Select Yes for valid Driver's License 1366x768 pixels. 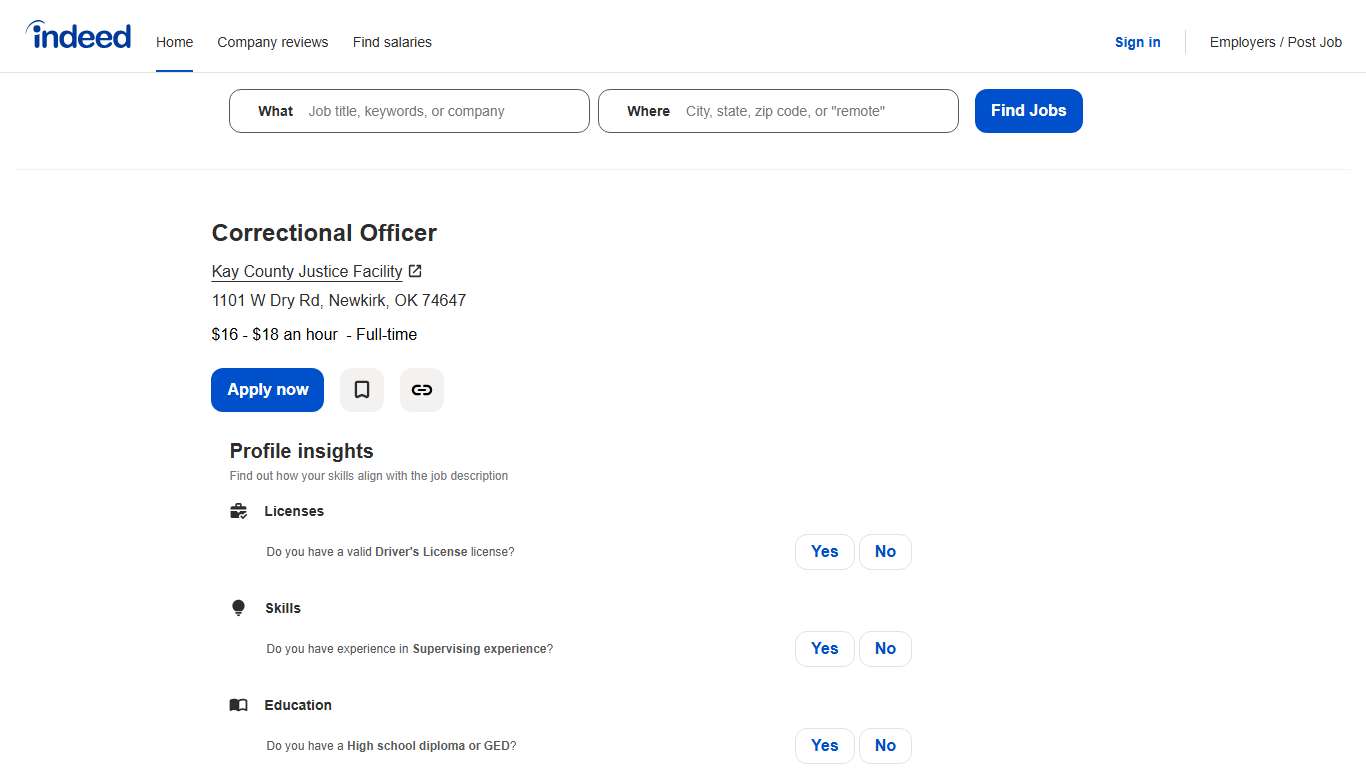point(824,551)
